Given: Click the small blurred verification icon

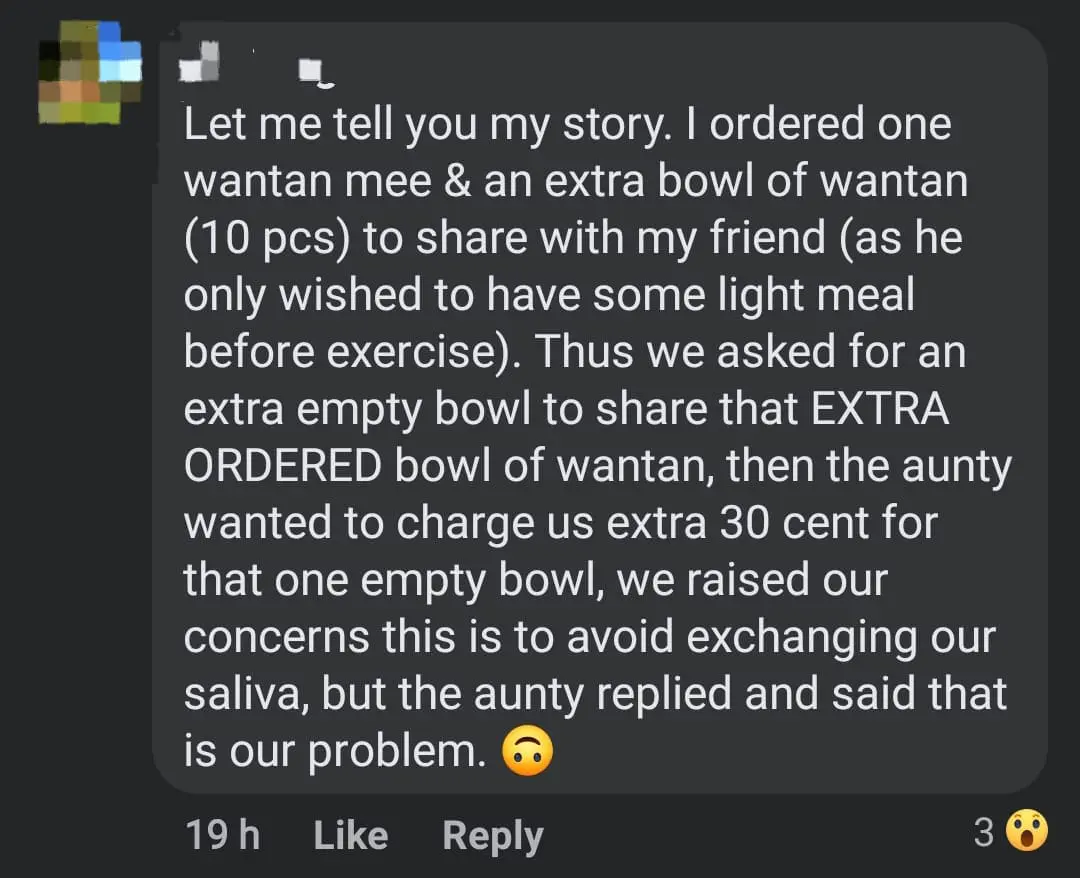Looking at the screenshot, I should 310,68.
